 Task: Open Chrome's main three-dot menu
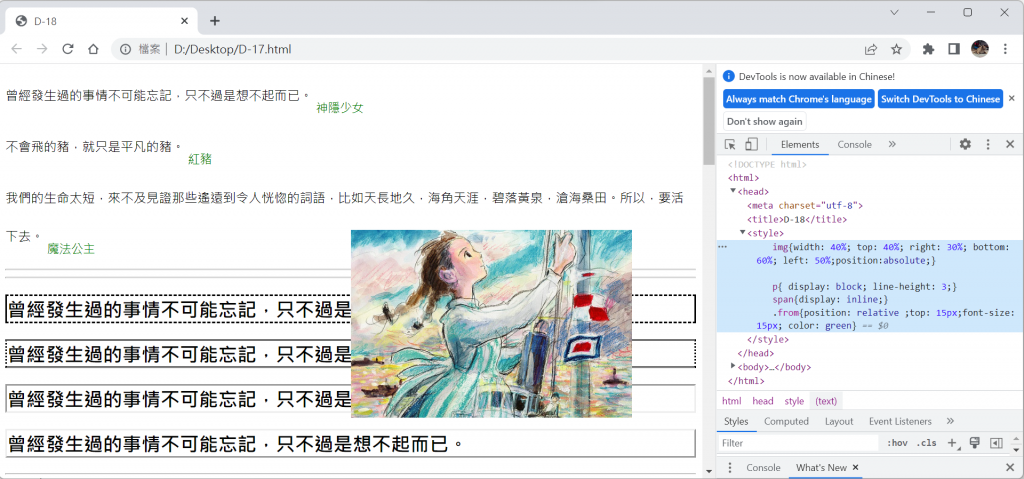[1006, 49]
